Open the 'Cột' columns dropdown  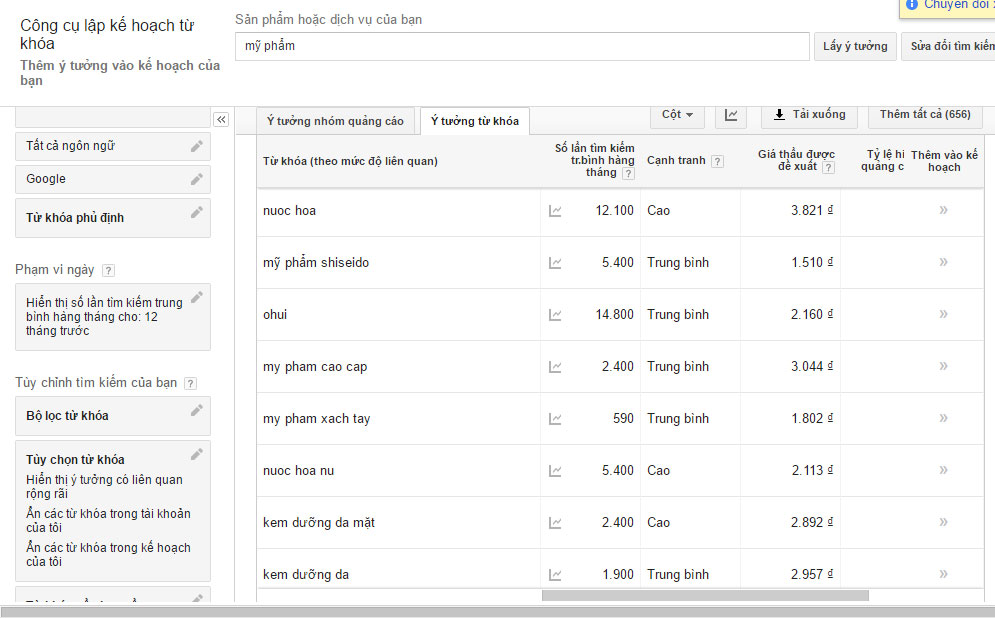pos(677,115)
